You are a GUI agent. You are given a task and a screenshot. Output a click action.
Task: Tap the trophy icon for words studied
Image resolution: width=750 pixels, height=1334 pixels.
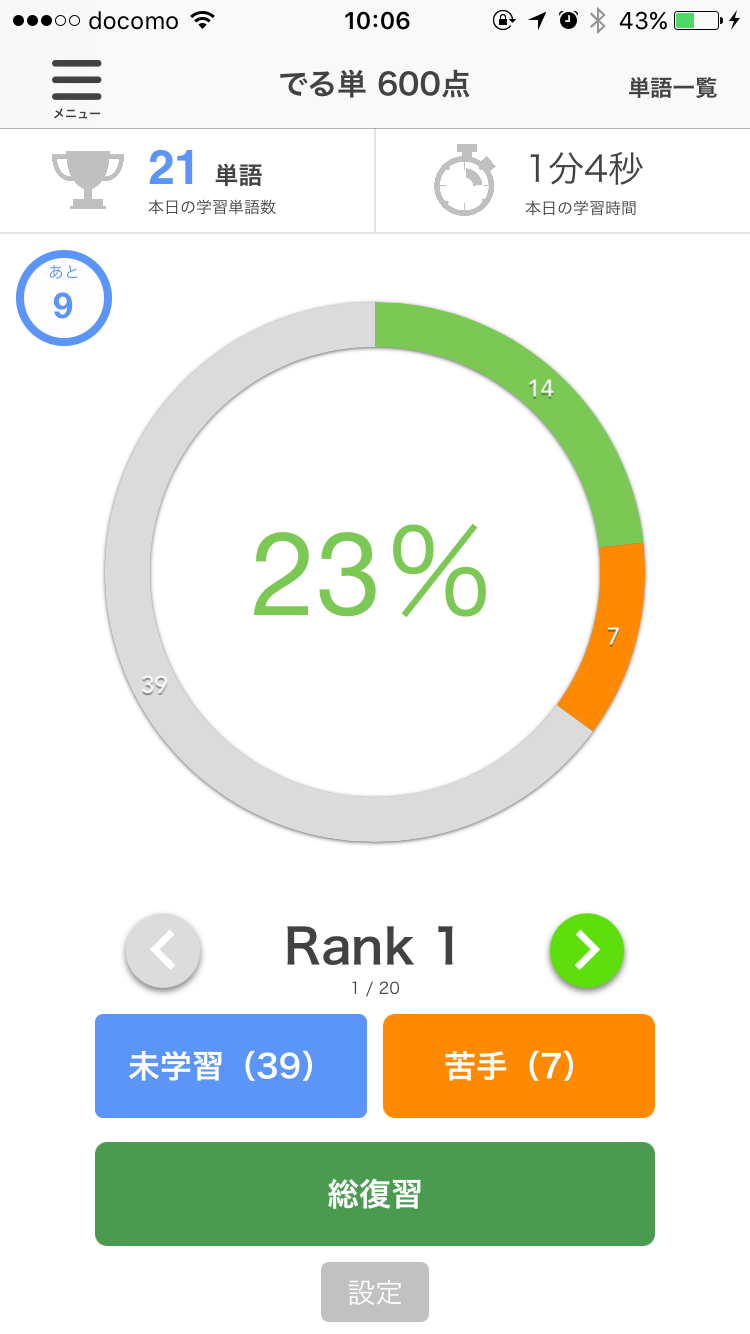(88, 179)
